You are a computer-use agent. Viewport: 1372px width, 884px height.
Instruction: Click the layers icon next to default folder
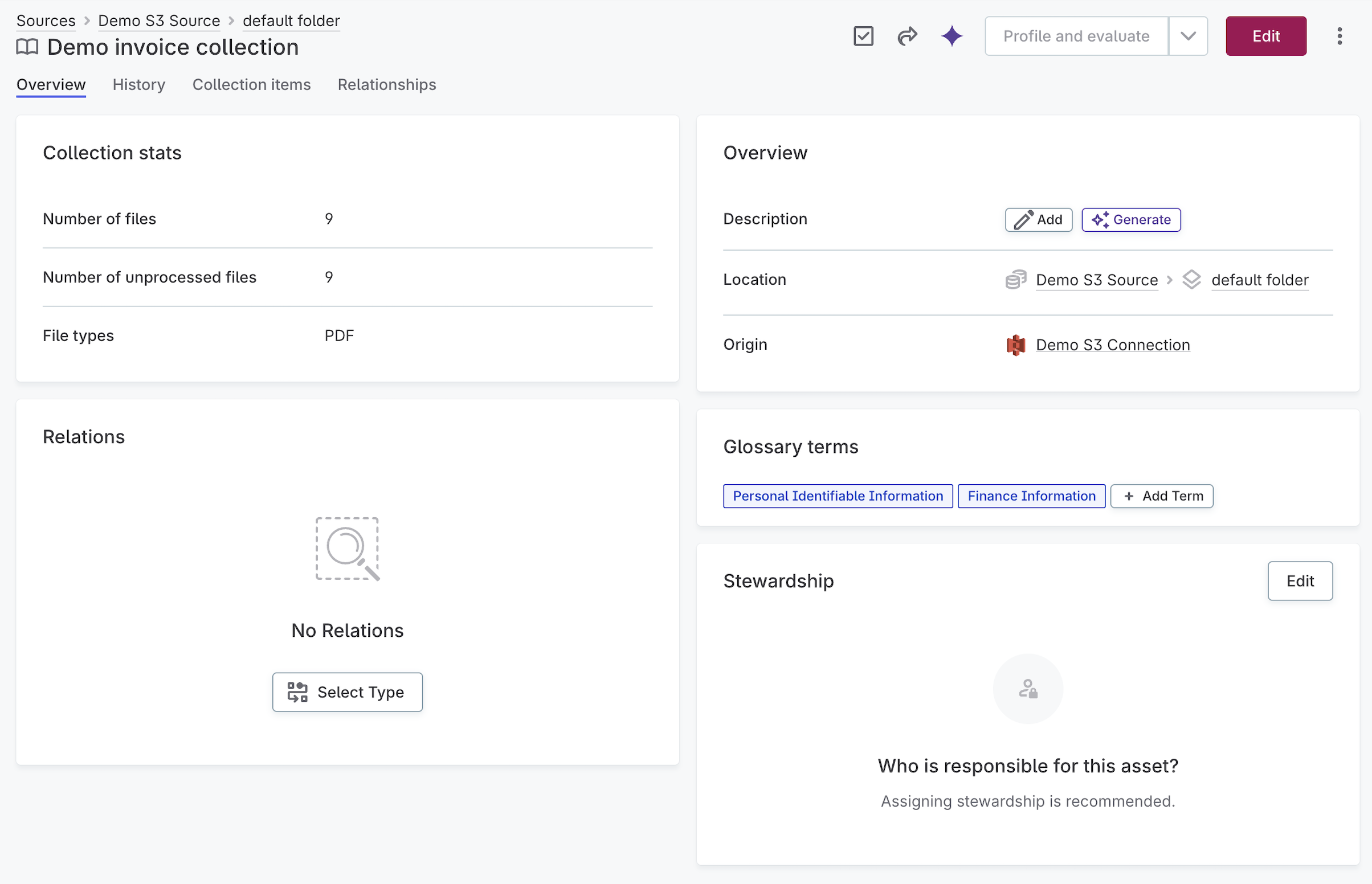point(1191,280)
